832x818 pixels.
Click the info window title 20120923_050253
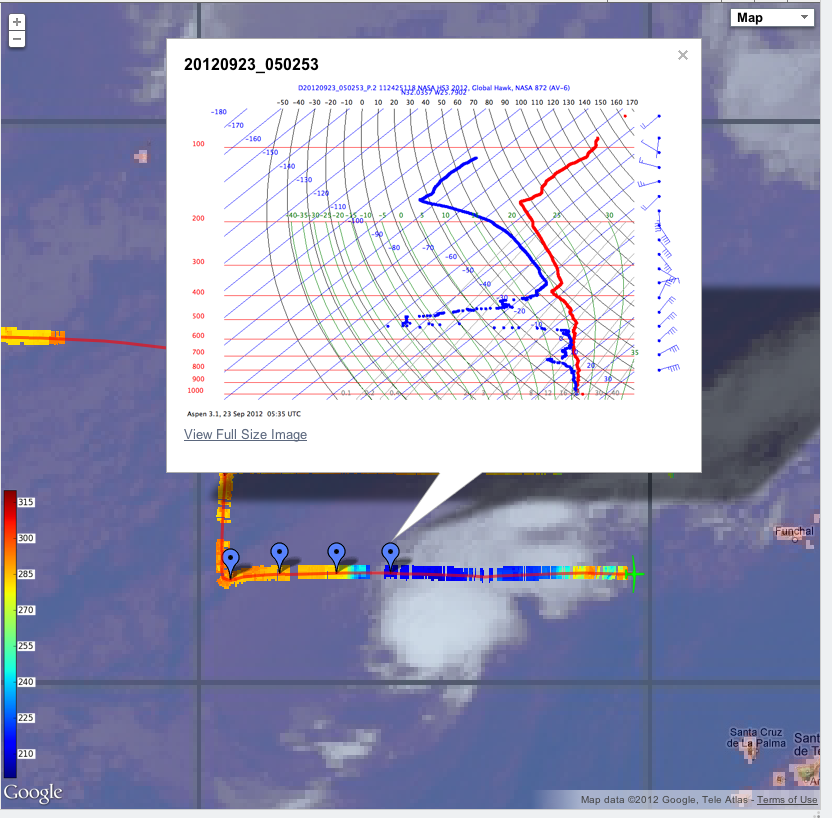[251, 65]
